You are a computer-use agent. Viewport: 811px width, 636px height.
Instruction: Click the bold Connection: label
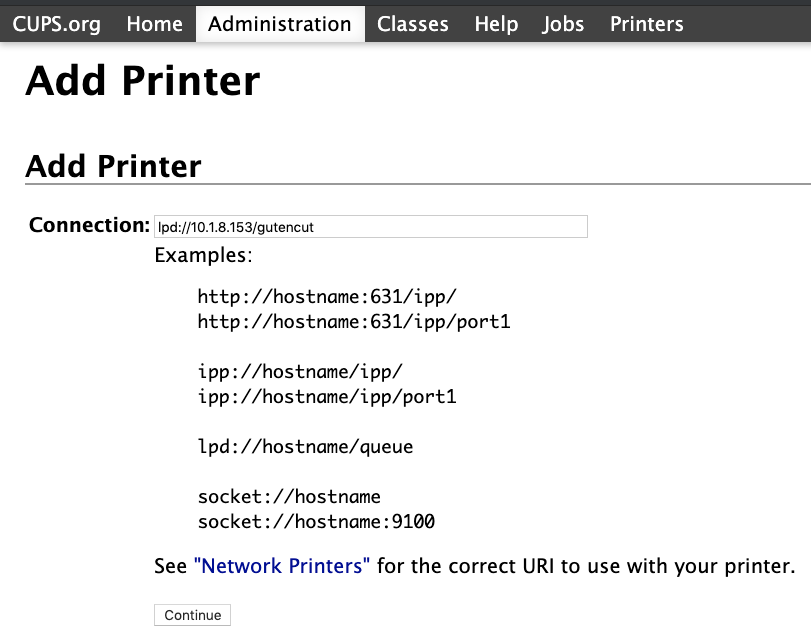89,225
